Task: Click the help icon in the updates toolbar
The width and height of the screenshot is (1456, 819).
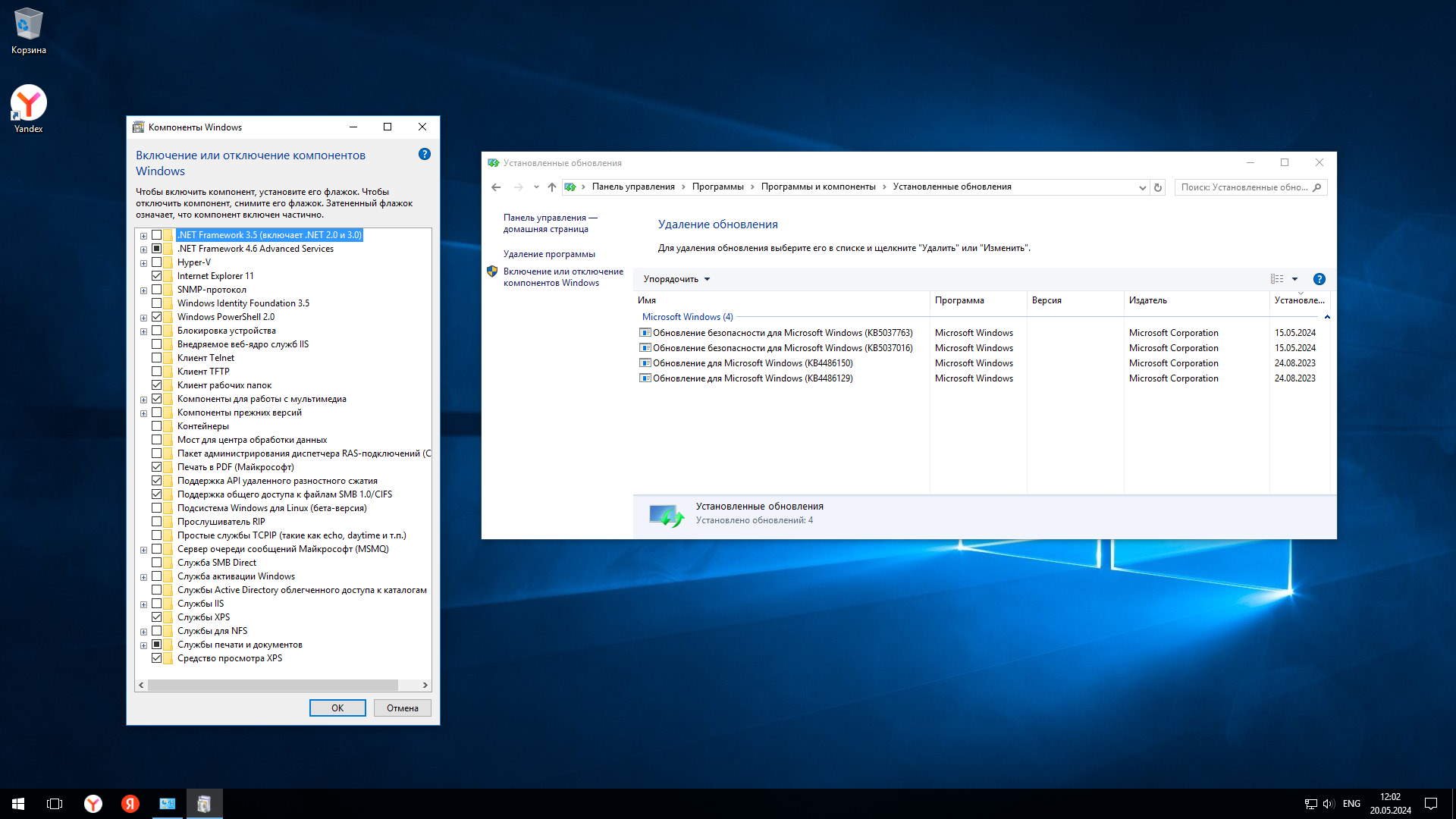Action: 1319,279
